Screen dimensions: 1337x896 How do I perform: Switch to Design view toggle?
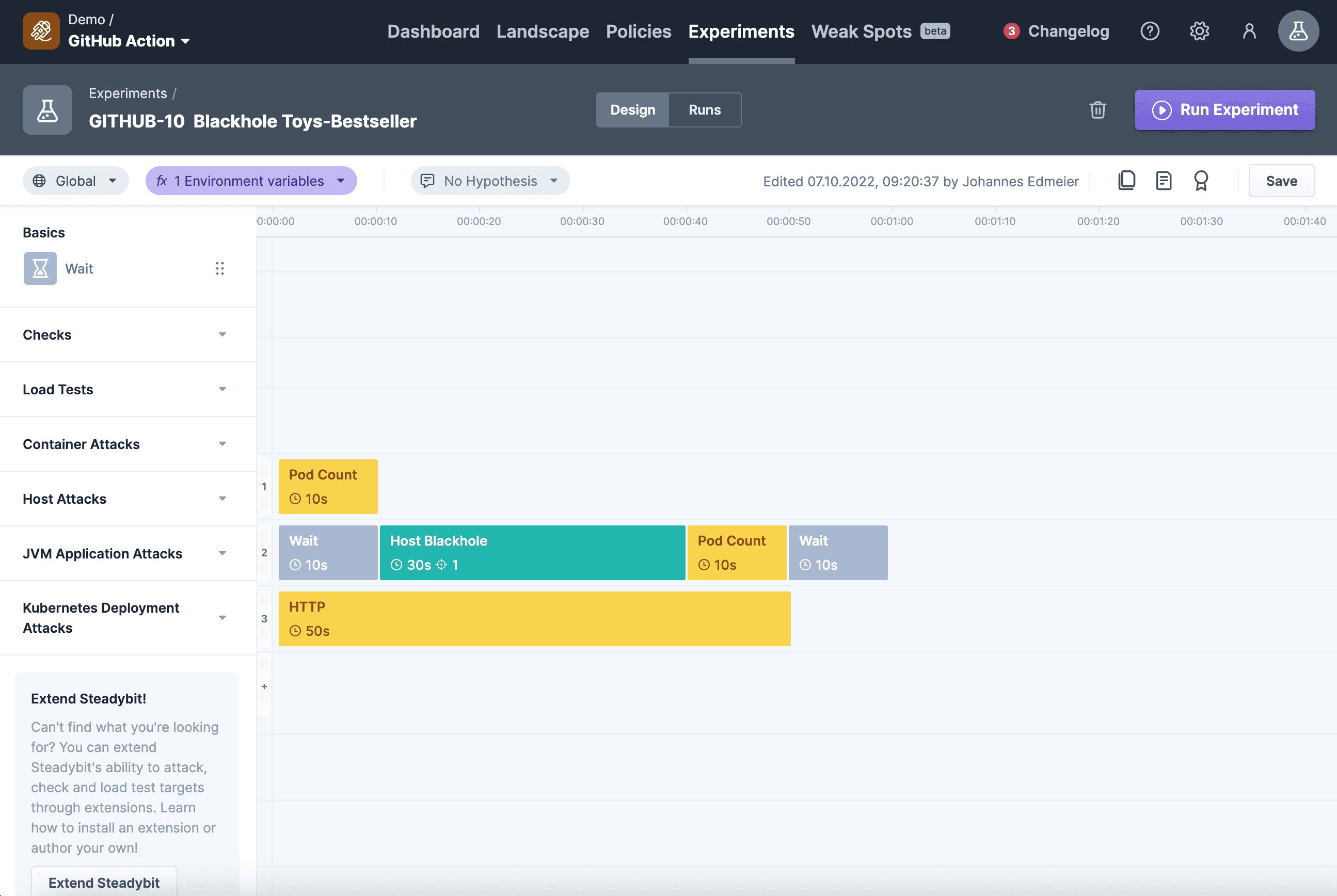coord(632,110)
